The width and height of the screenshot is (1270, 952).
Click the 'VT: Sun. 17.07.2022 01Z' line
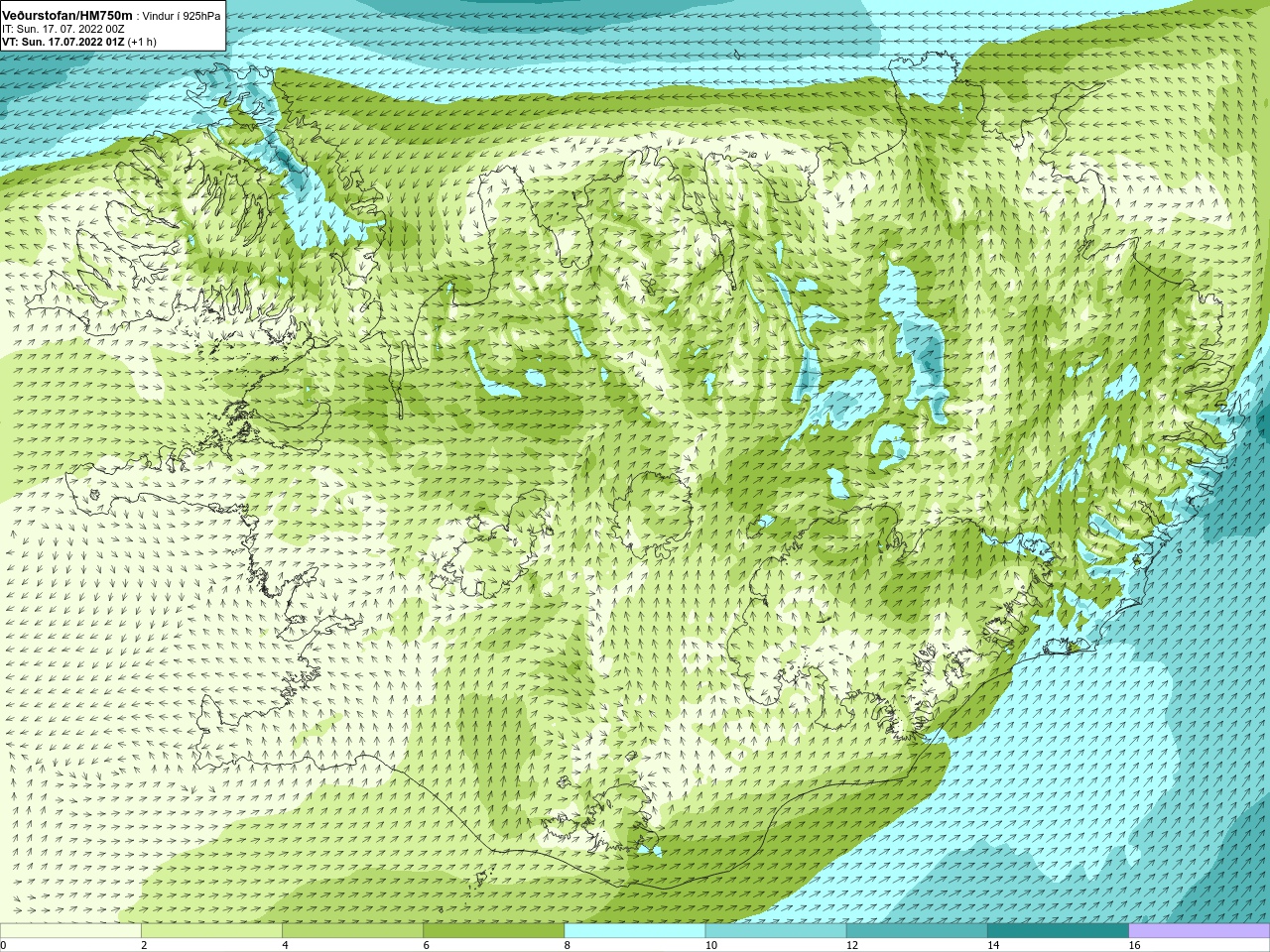coord(63,42)
